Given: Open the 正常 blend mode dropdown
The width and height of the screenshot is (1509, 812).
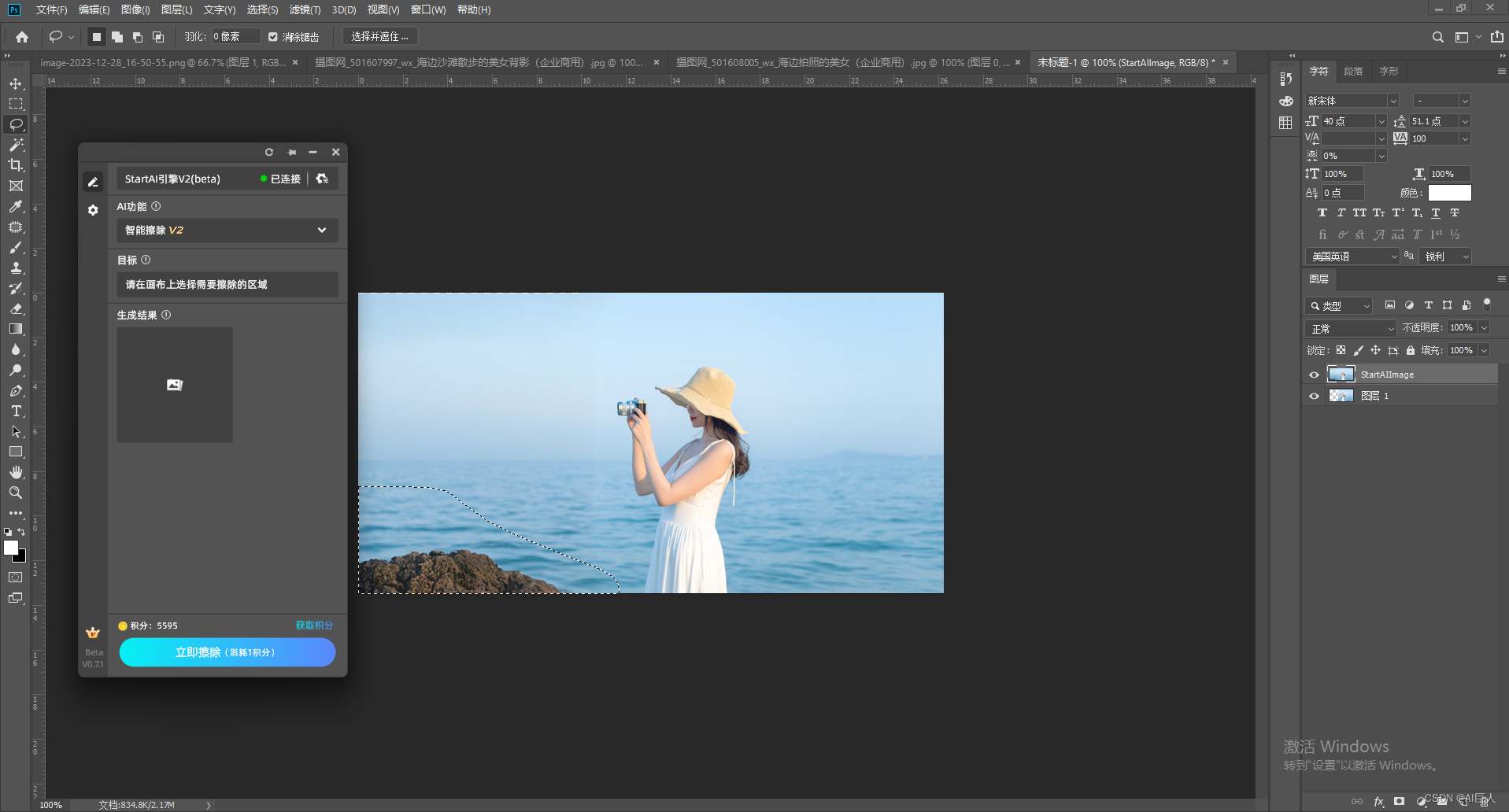Looking at the screenshot, I should coord(1351,328).
